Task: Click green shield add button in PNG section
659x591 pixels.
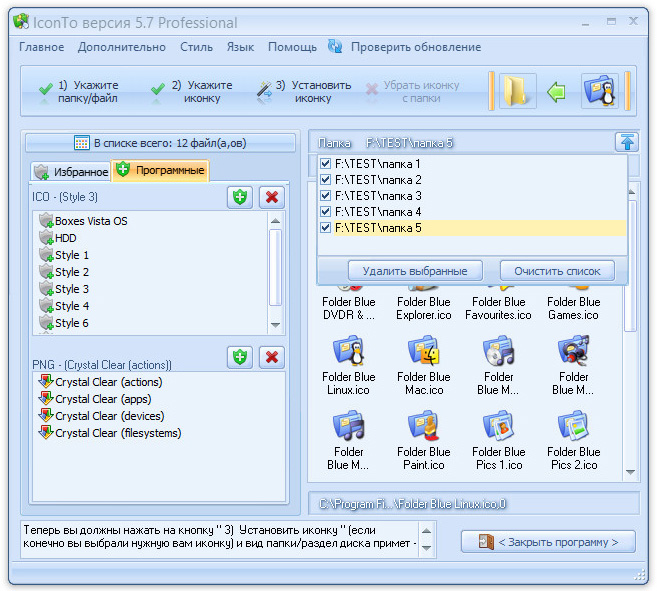Action: coord(239,357)
